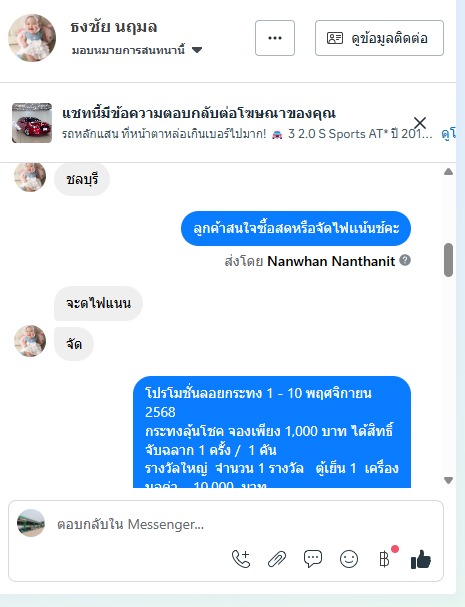Viewport: 465px width, 607px height.
Task: Click the customer profile picture in header
Action: 32,38
